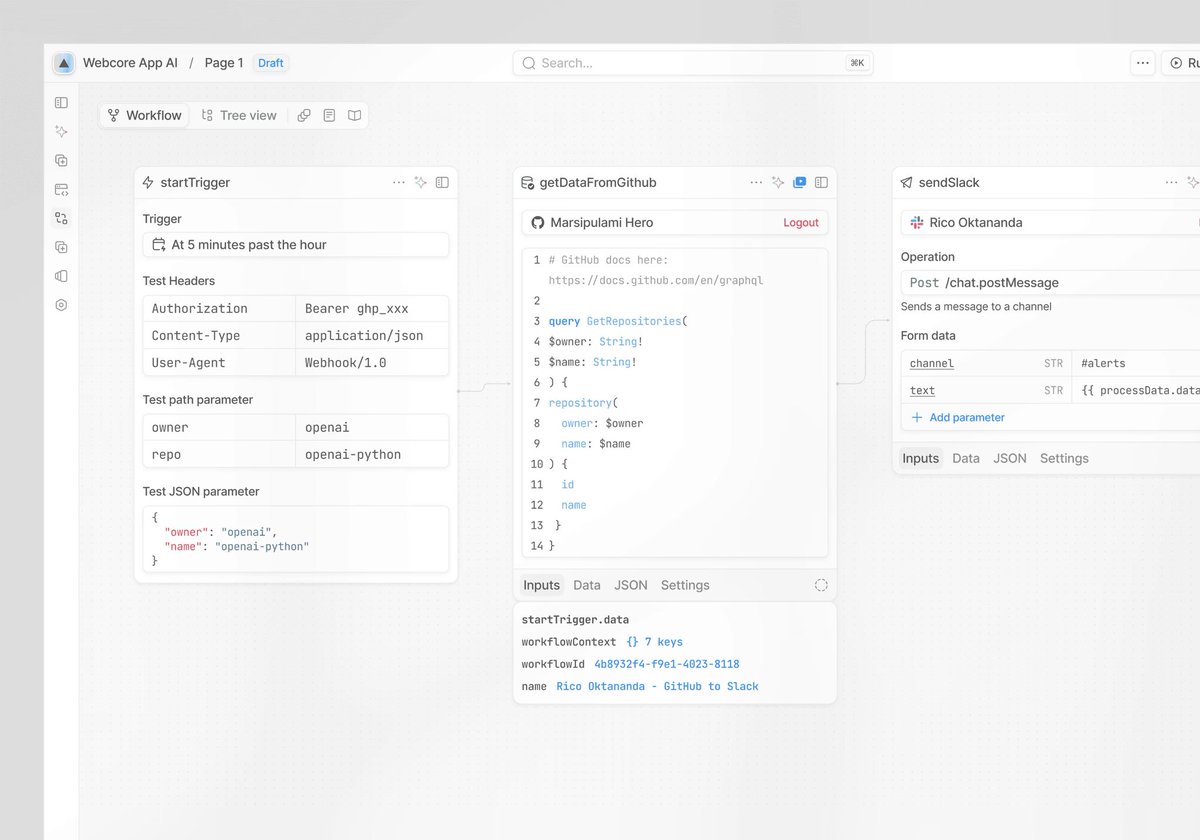Screen dimensions: 1200x840
Task: Click the 'owner' path parameter key cell
Action: coord(219,428)
